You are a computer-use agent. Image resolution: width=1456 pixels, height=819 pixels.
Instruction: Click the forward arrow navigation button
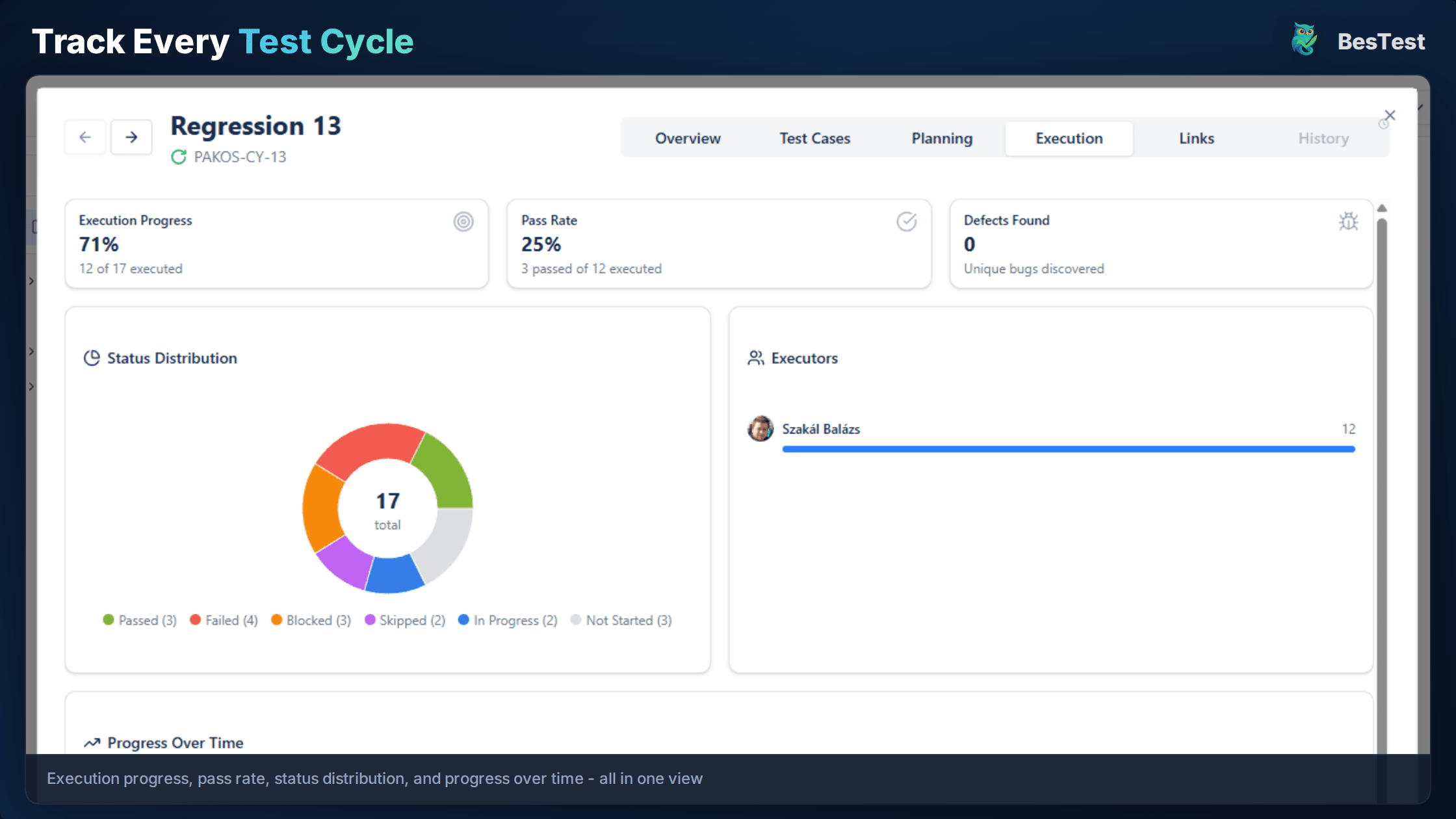click(x=131, y=137)
